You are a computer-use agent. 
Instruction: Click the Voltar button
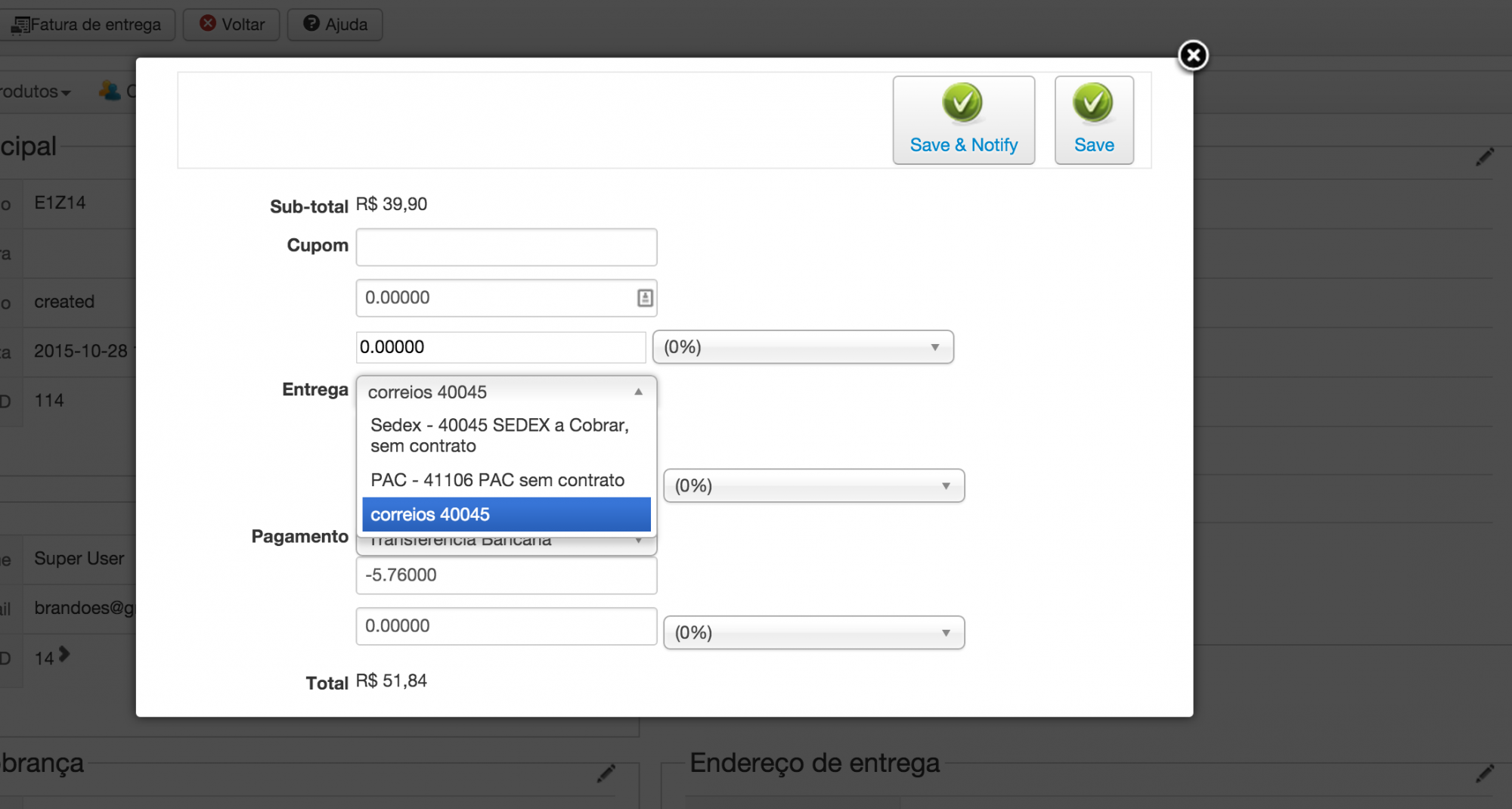(x=232, y=24)
